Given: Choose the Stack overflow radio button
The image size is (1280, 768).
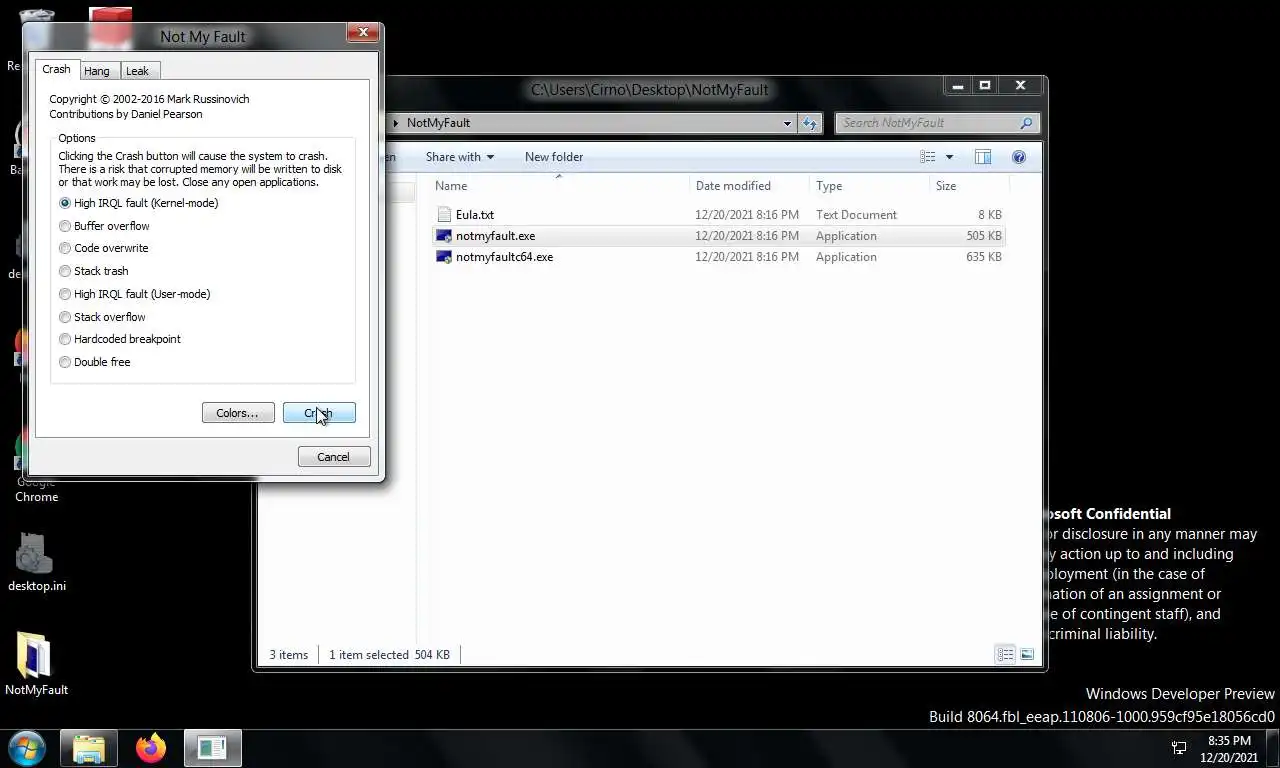Looking at the screenshot, I should [65, 317].
